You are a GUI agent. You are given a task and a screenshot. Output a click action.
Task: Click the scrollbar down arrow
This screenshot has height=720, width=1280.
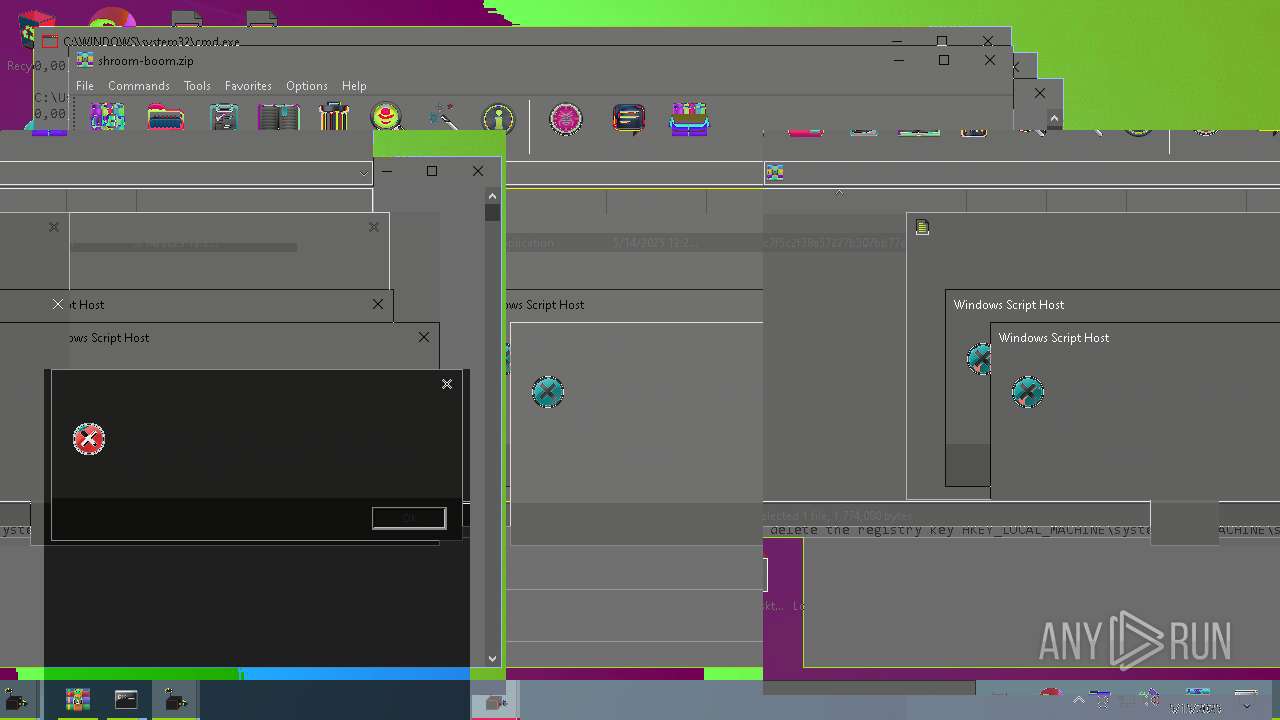coord(492,659)
